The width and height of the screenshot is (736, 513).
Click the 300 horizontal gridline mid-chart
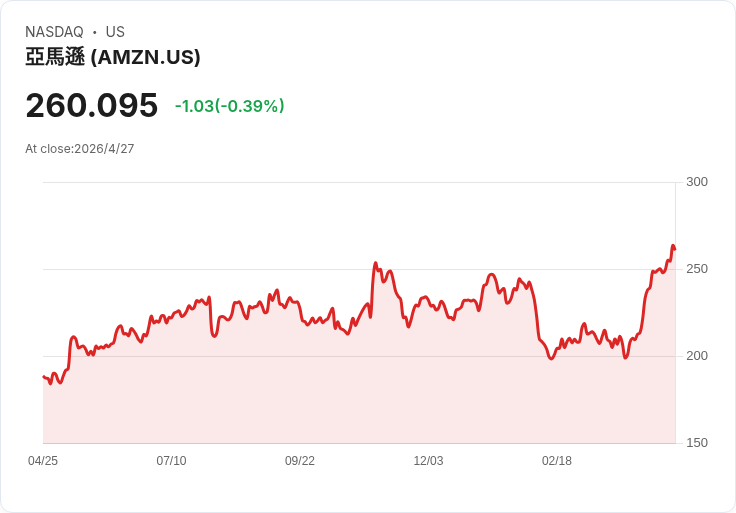tap(360, 182)
